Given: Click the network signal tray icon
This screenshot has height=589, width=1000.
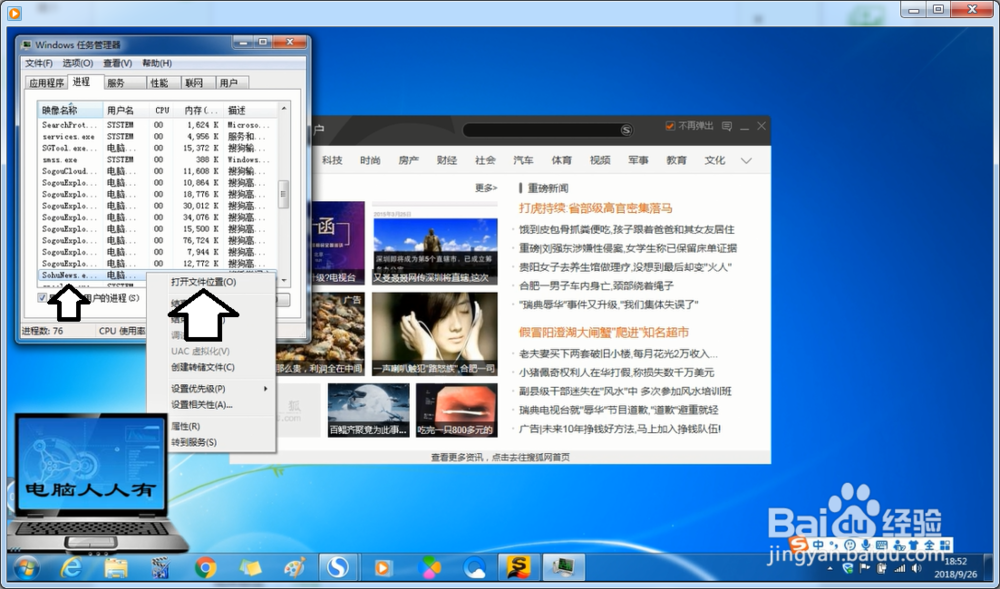Looking at the screenshot, I should (x=900, y=568).
